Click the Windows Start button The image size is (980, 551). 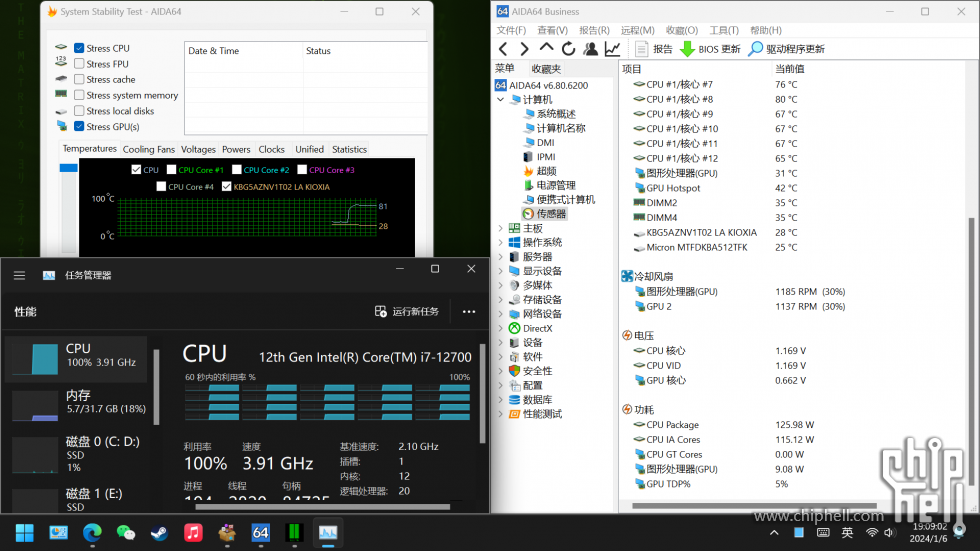tap(24, 533)
